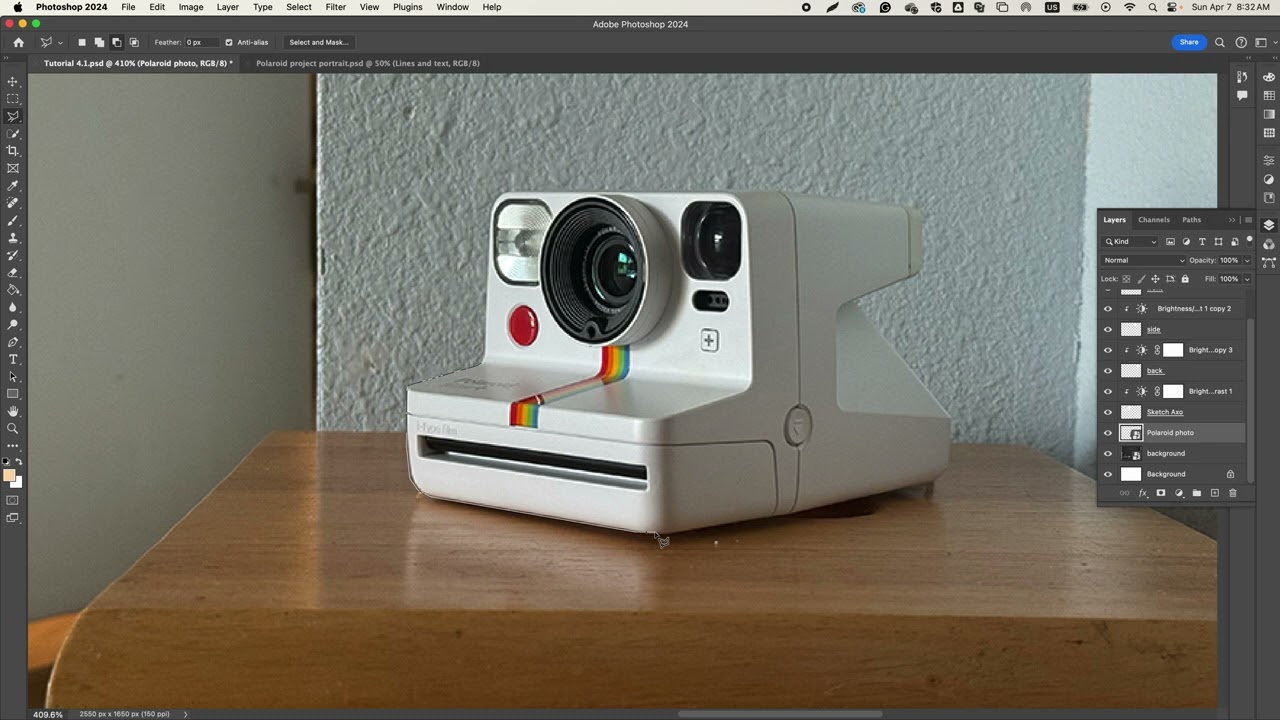
Task: Toggle the lock all layer button
Action: pos(1185,279)
